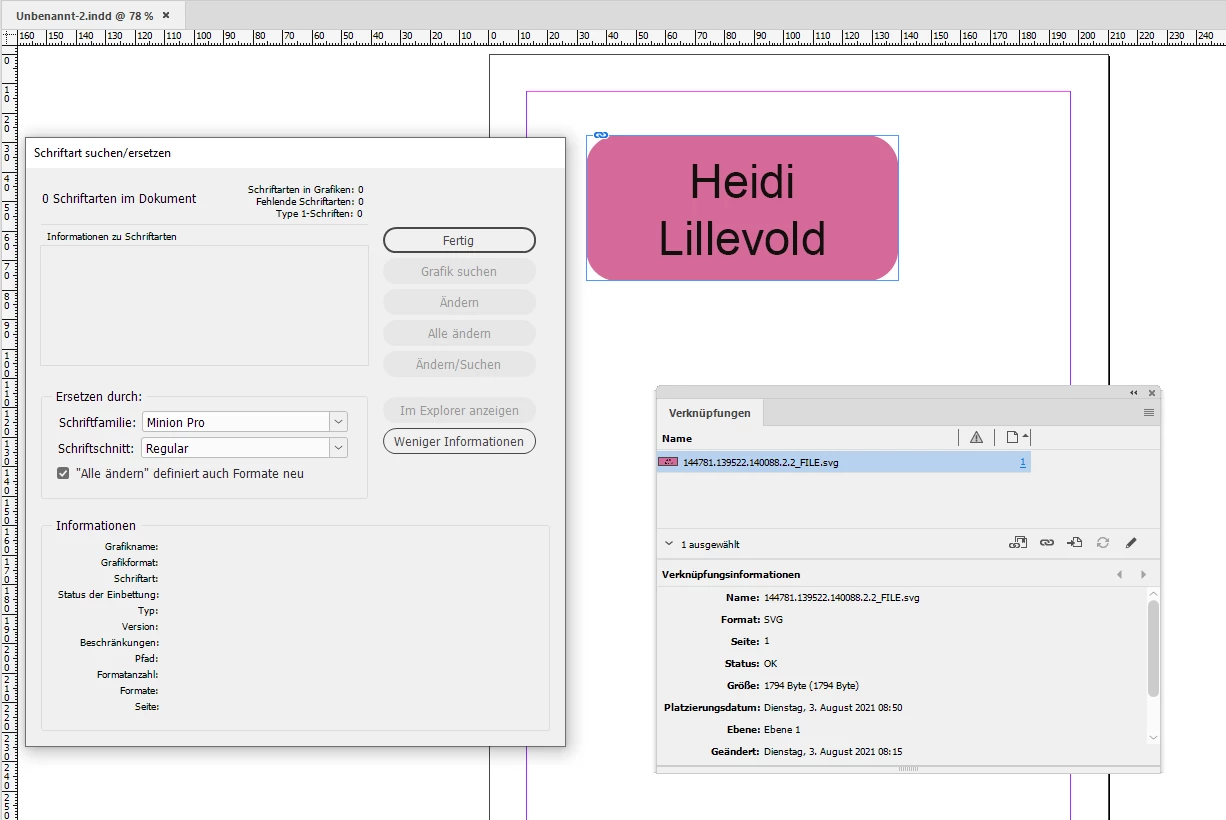Click the Go To Link icon
The height and width of the screenshot is (820, 1226).
pos(1074,542)
